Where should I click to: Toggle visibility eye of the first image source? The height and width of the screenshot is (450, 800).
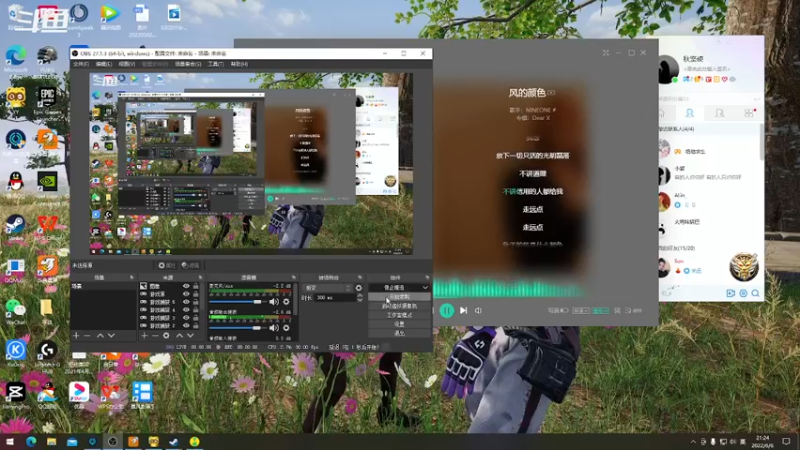186,286
